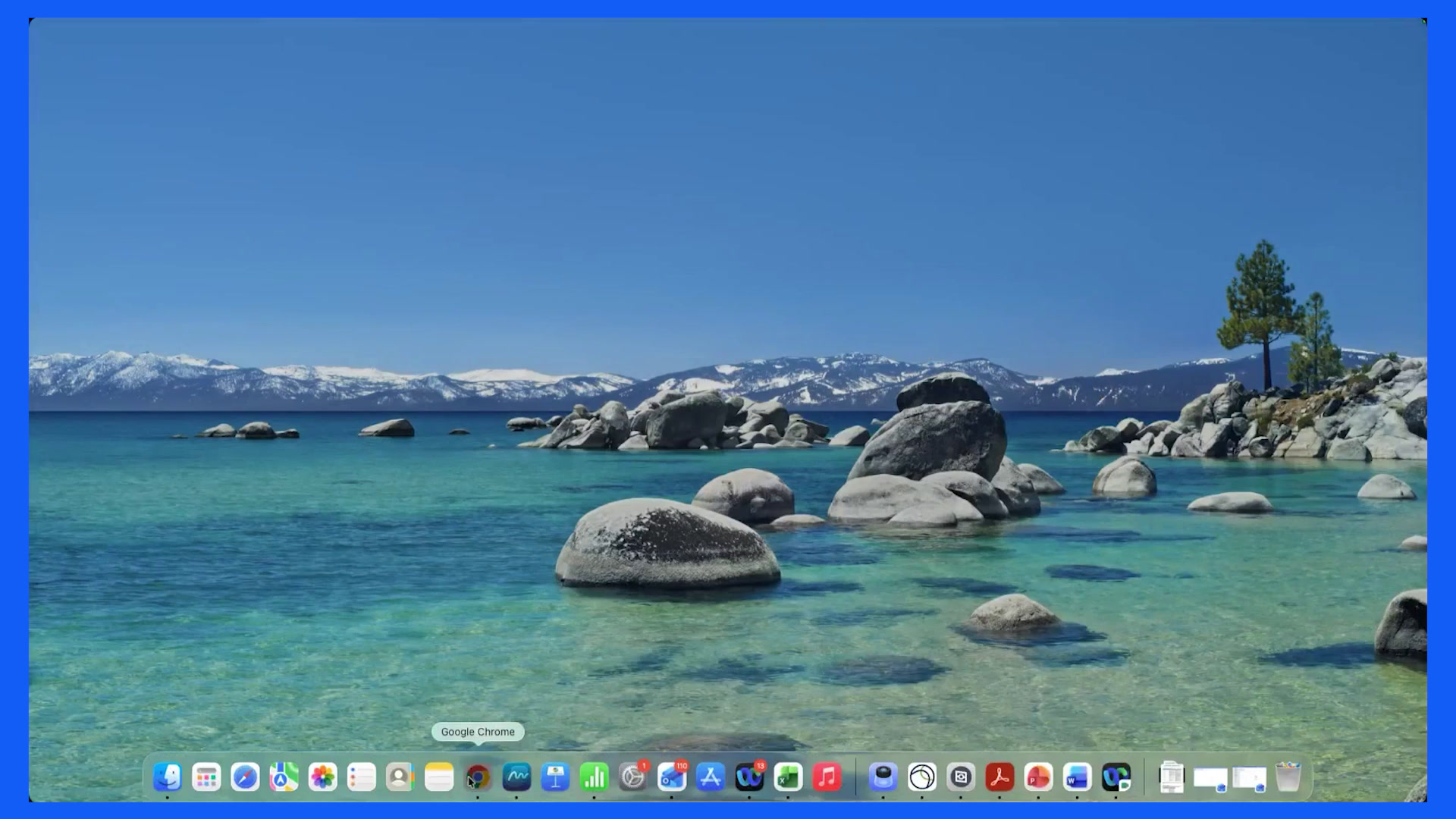Open the Maps app icon
1456x819 pixels.
[x=284, y=777]
